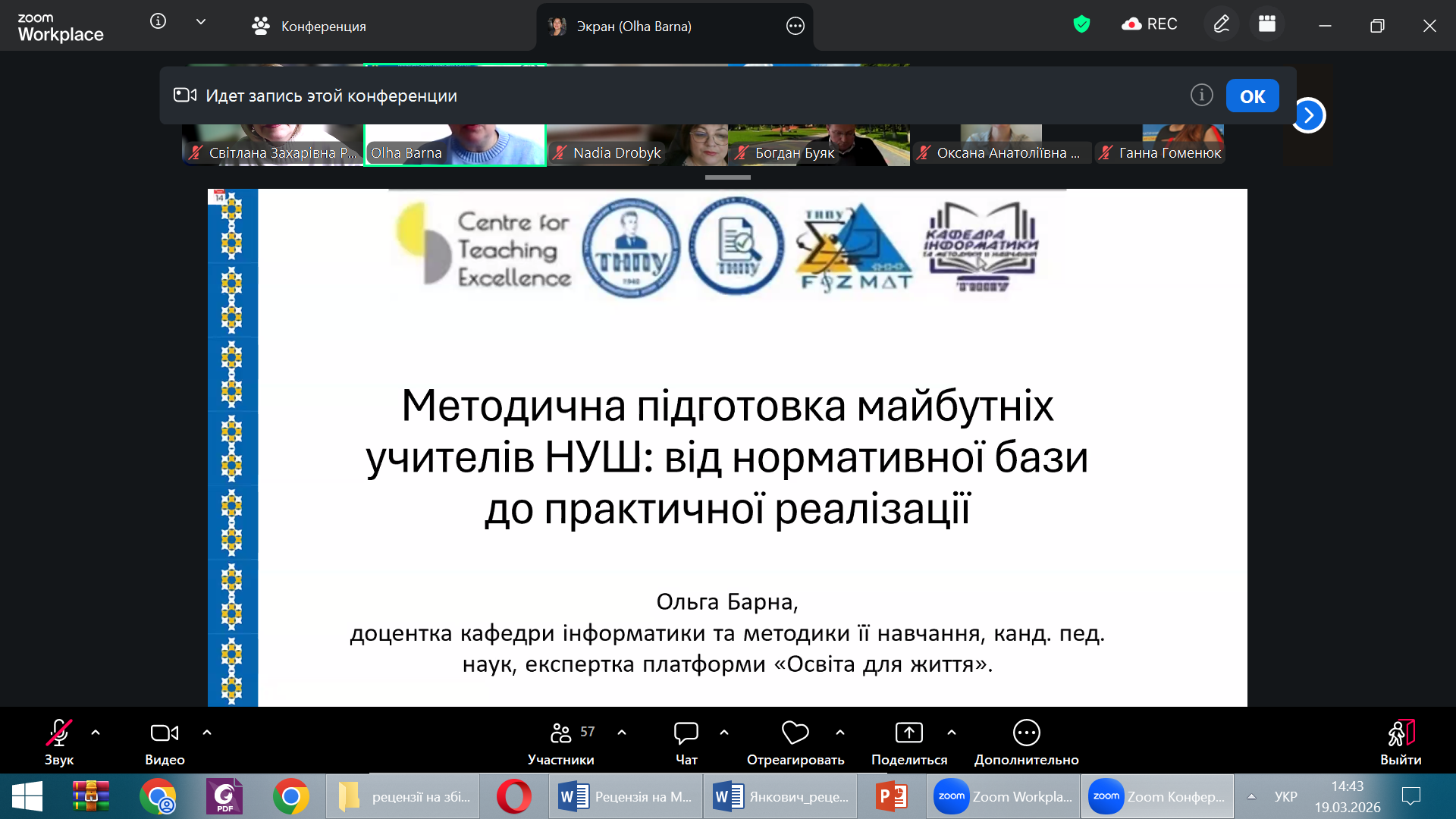Open Отреагировать reactions heart icon
The image size is (1456, 819).
tap(795, 733)
